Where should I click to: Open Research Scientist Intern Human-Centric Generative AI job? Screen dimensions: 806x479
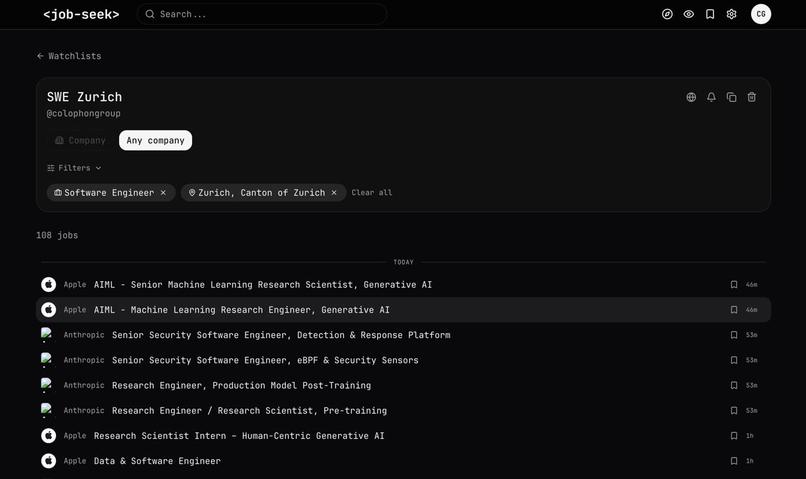click(x=404, y=436)
